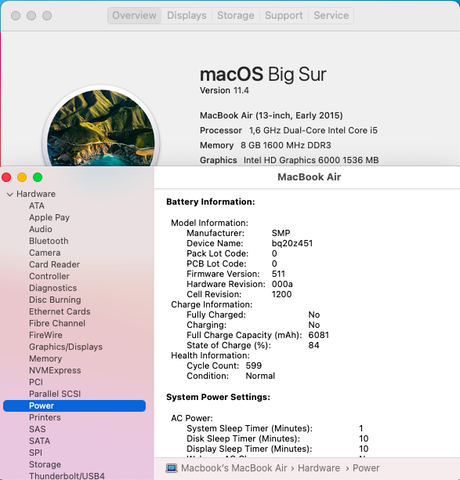The width and height of the screenshot is (460, 480).
Task: Select Ethernet Cards in the sidebar
Action: (60, 312)
